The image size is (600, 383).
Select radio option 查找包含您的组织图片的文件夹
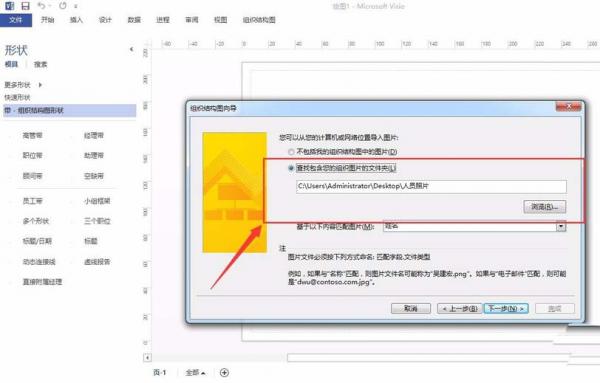pyautogui.click(x=292, y=168)
